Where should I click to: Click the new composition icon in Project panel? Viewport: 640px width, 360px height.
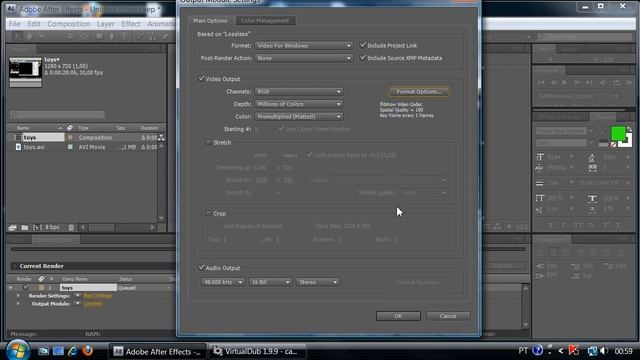click(37, 227)
